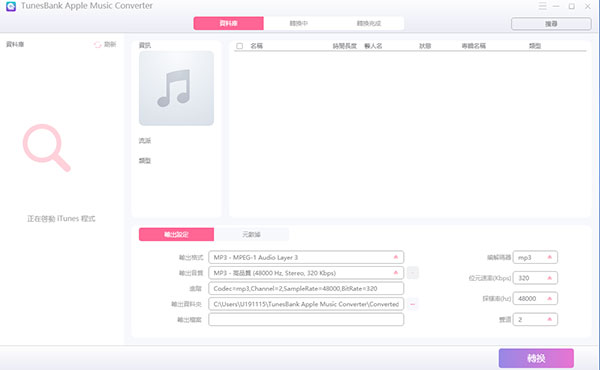Select the Metadata (元數據) tab
The image size is (600, 370).
tap(251, 234)
